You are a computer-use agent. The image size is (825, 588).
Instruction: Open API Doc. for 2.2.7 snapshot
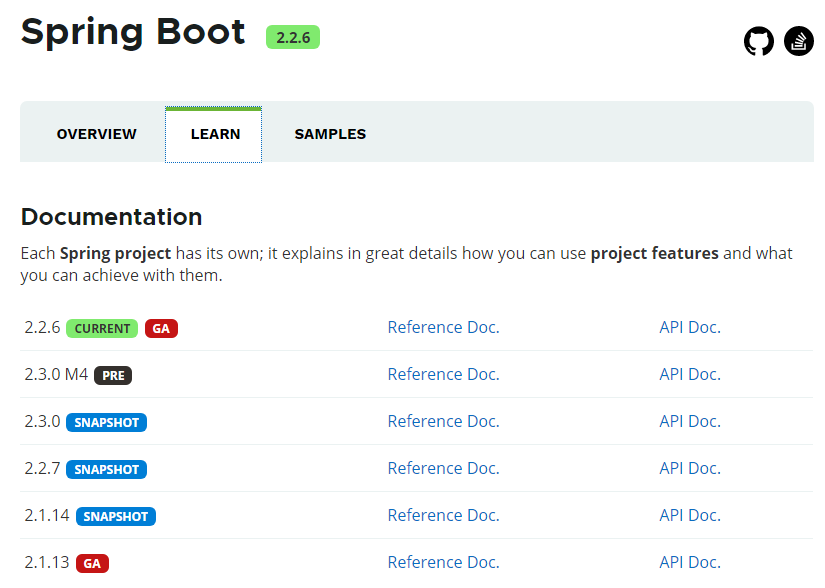point(690,468)
